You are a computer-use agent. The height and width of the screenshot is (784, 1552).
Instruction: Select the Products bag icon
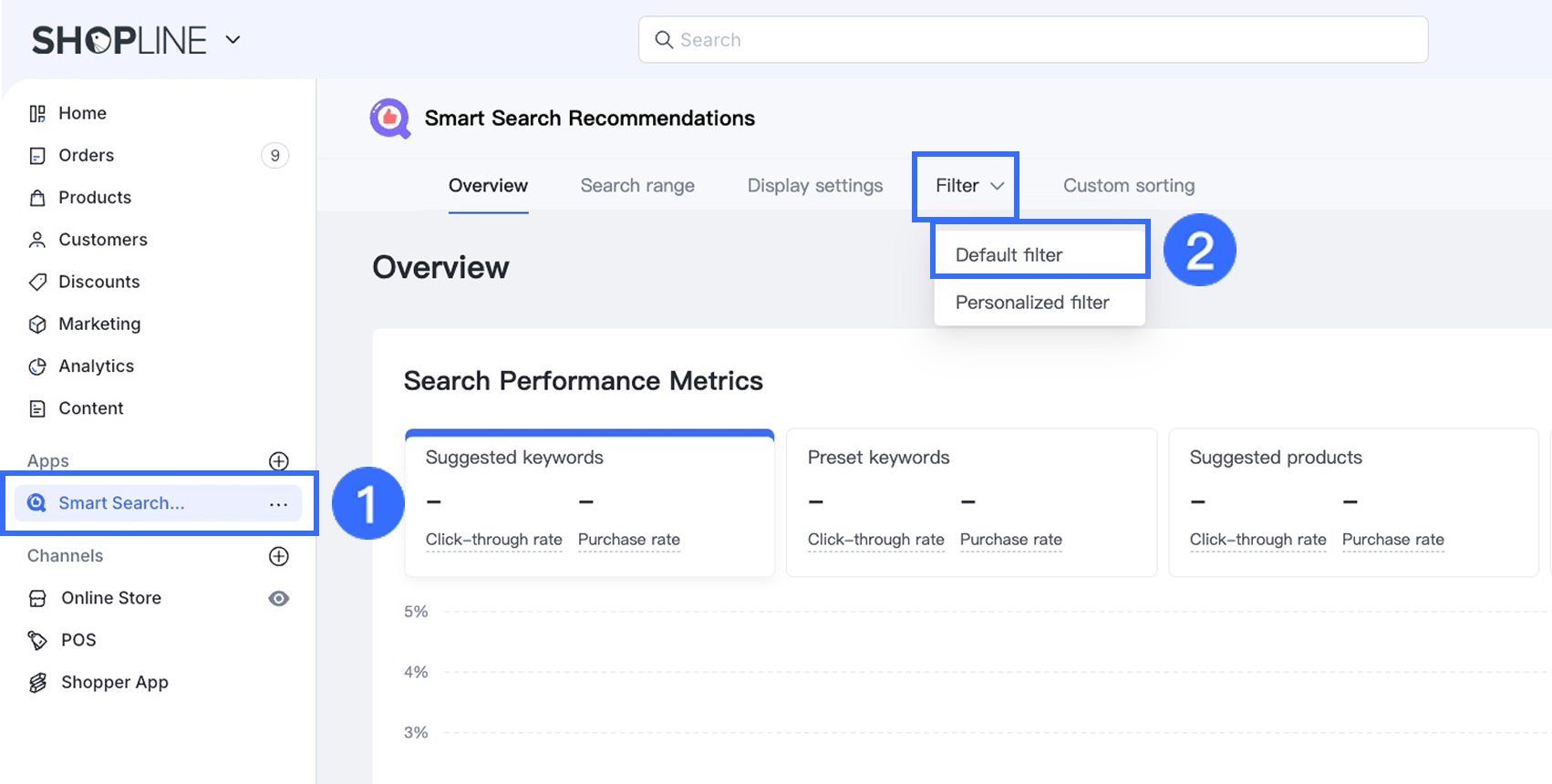pos(37,198)
